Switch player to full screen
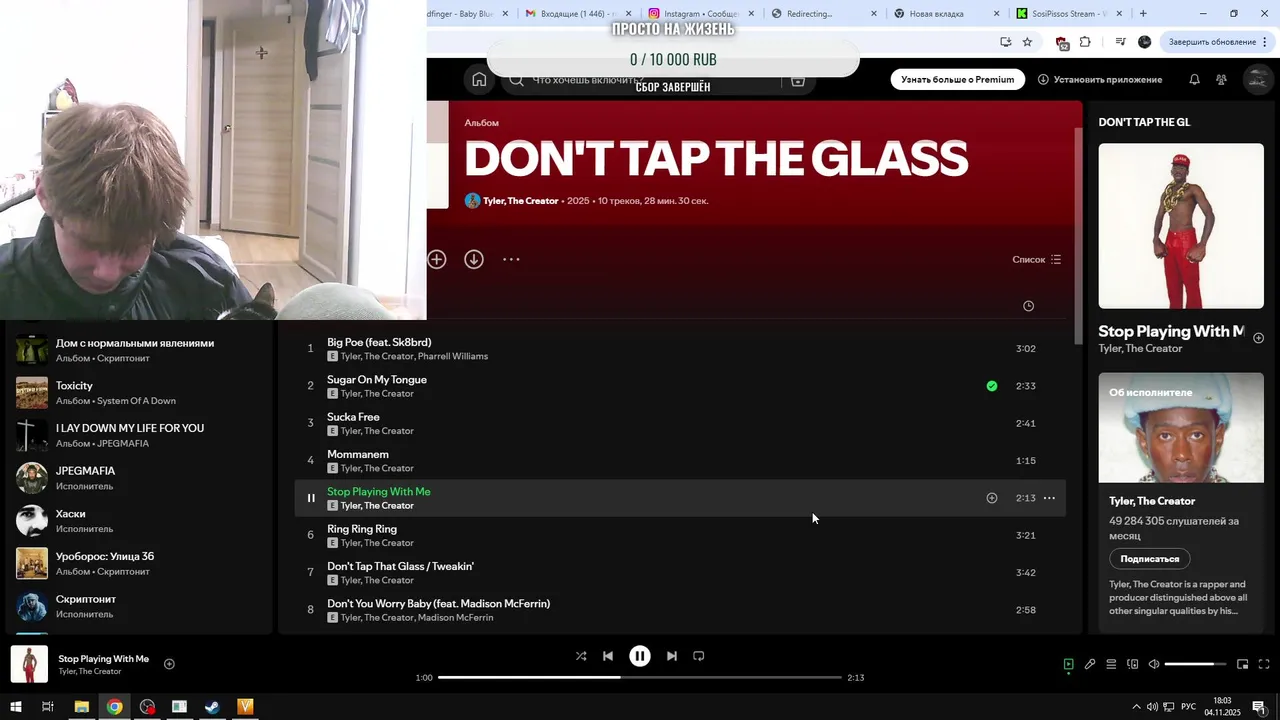Image resolution: width=1280 pixels, height=720 pixels. 1264,664
